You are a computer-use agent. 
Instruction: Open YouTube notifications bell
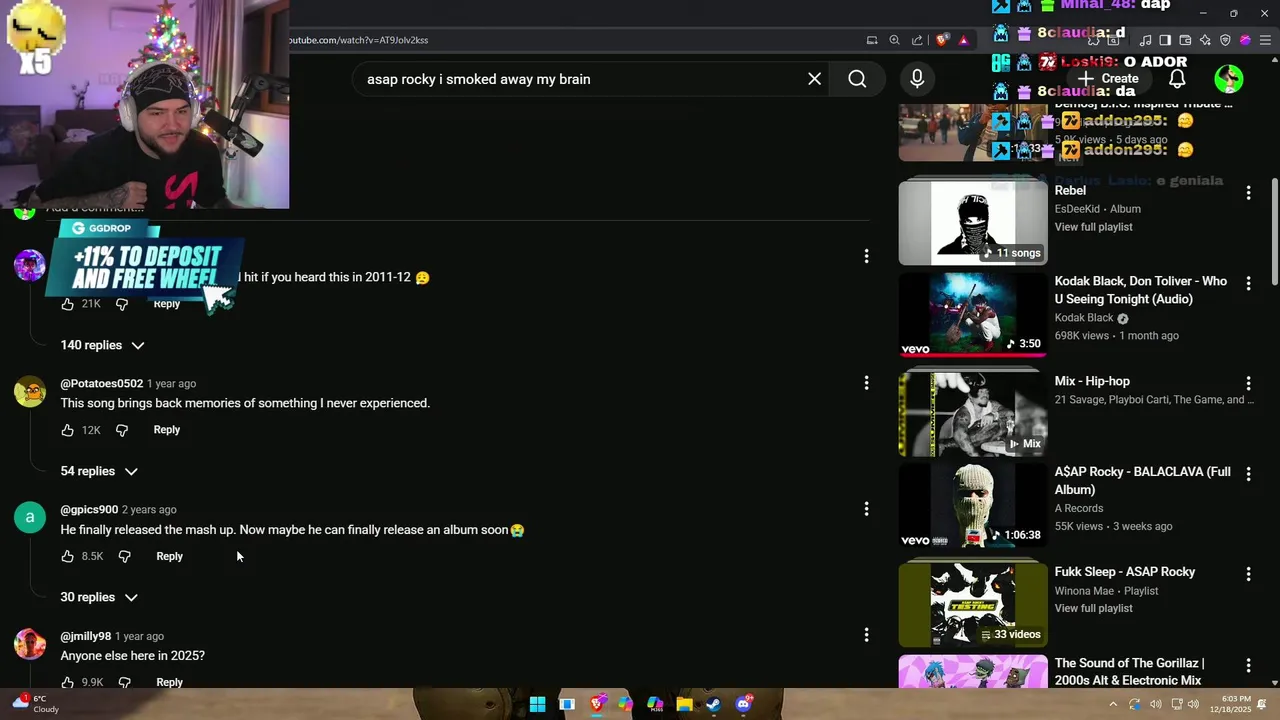(1178, 79)
